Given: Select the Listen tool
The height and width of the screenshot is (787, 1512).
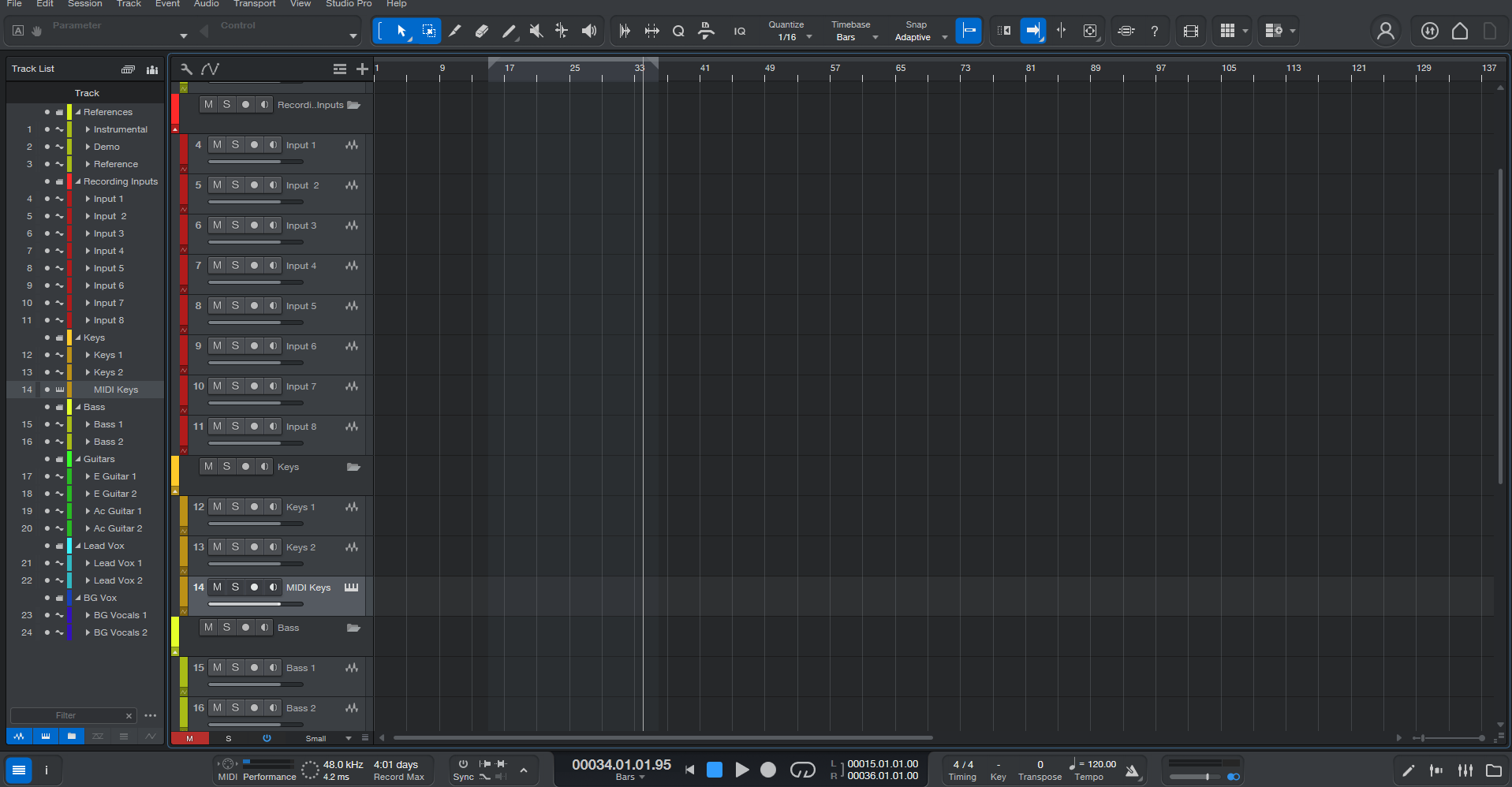Looking at the screenshot, I should (589, 31).
